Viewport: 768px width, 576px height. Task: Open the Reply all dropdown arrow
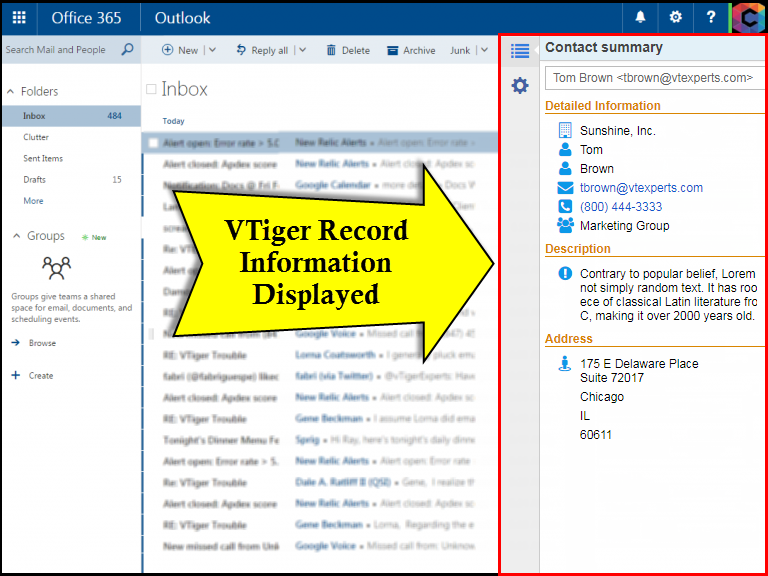click(303, 50)
